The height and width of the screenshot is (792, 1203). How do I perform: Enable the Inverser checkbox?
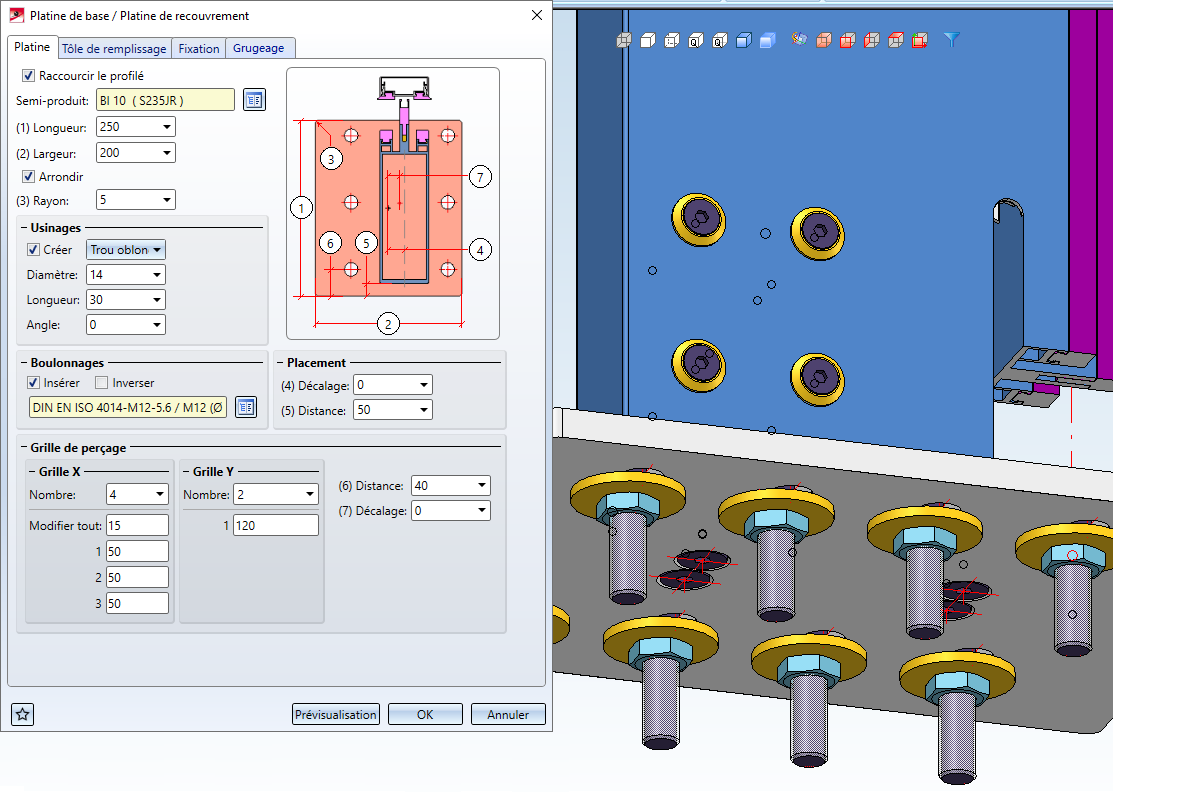point(101,383)
